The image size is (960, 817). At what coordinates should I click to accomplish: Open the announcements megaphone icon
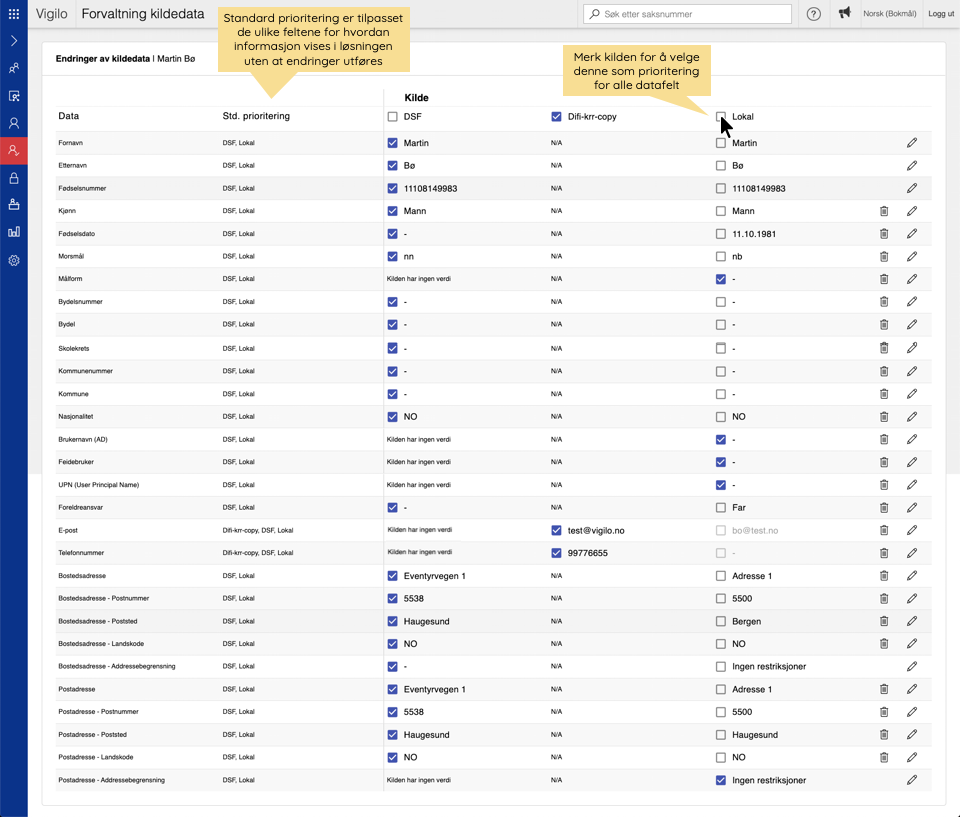pyautogui.click(x=844, y=13)
